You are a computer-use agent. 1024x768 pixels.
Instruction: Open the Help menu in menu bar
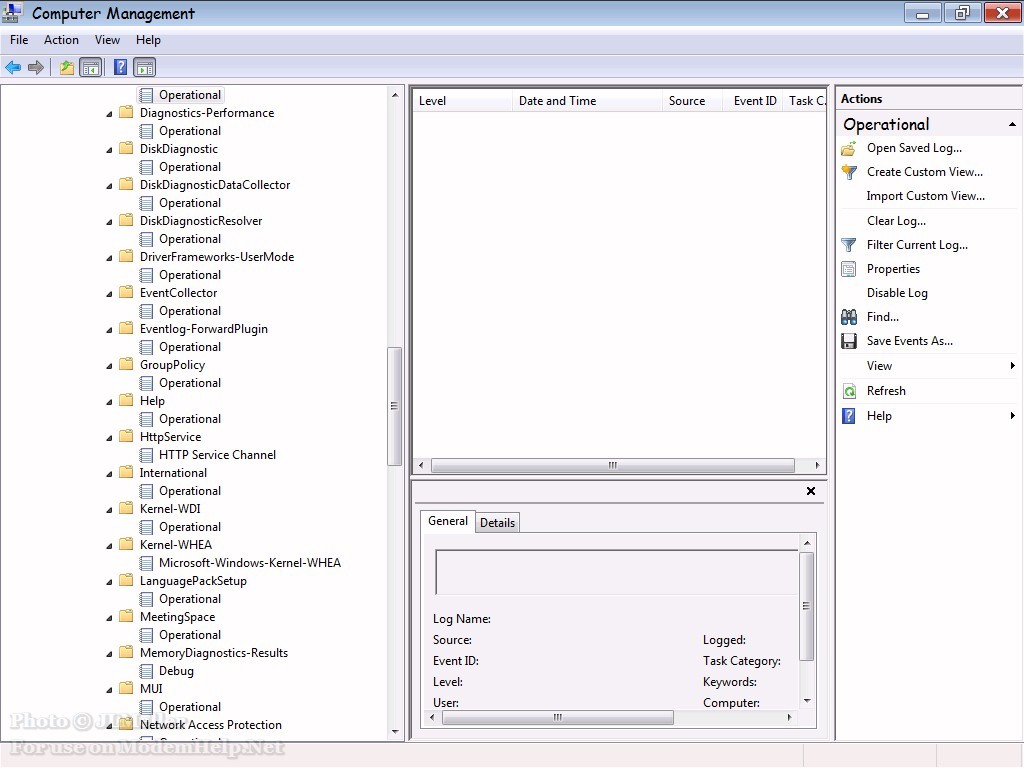148,40
